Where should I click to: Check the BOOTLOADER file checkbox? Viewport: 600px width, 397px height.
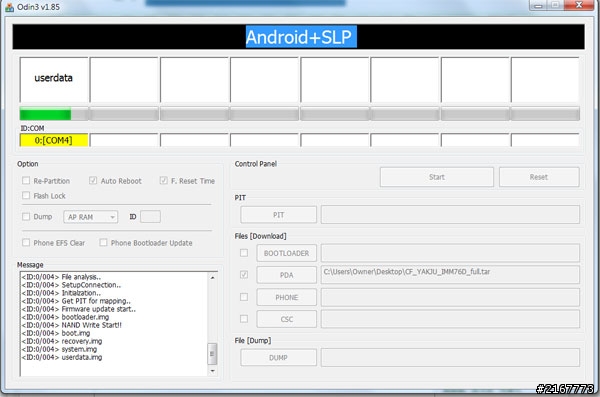pos(244,253)
